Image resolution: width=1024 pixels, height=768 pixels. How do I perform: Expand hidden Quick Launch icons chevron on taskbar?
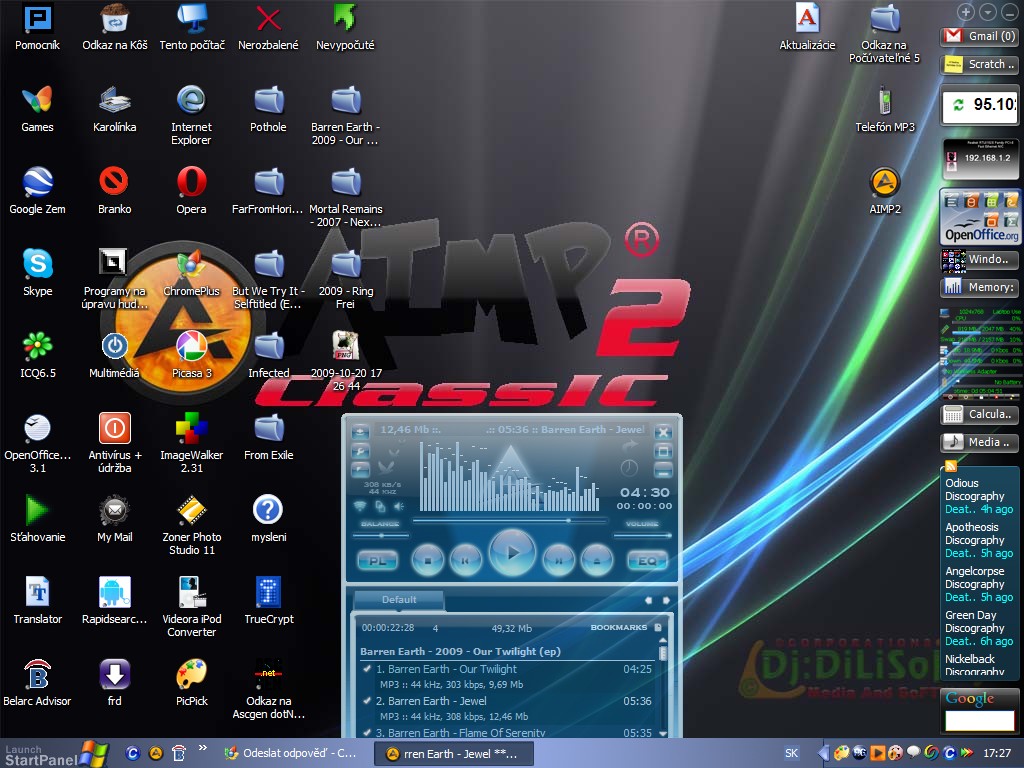(x=203, y=748)
